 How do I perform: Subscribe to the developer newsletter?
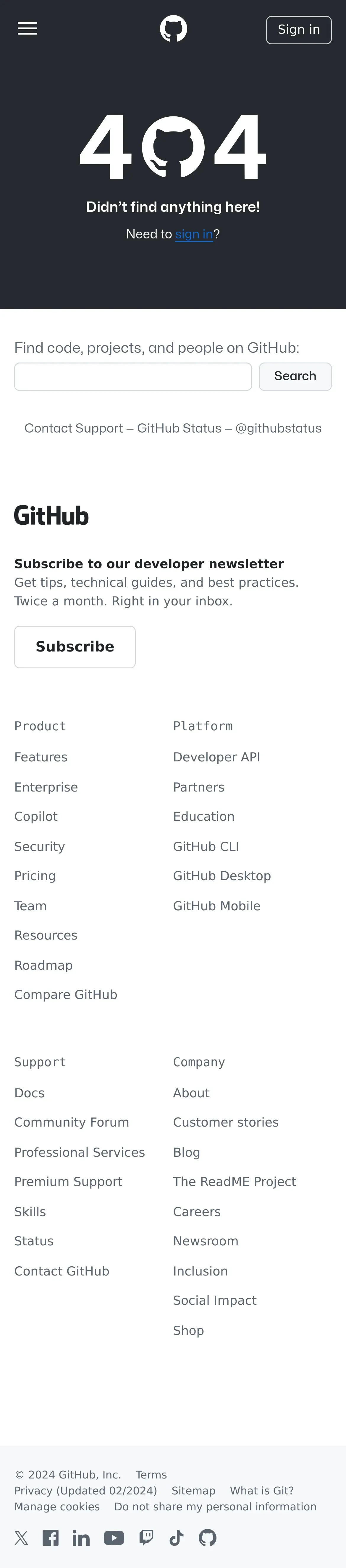click(x=75, y=647)
